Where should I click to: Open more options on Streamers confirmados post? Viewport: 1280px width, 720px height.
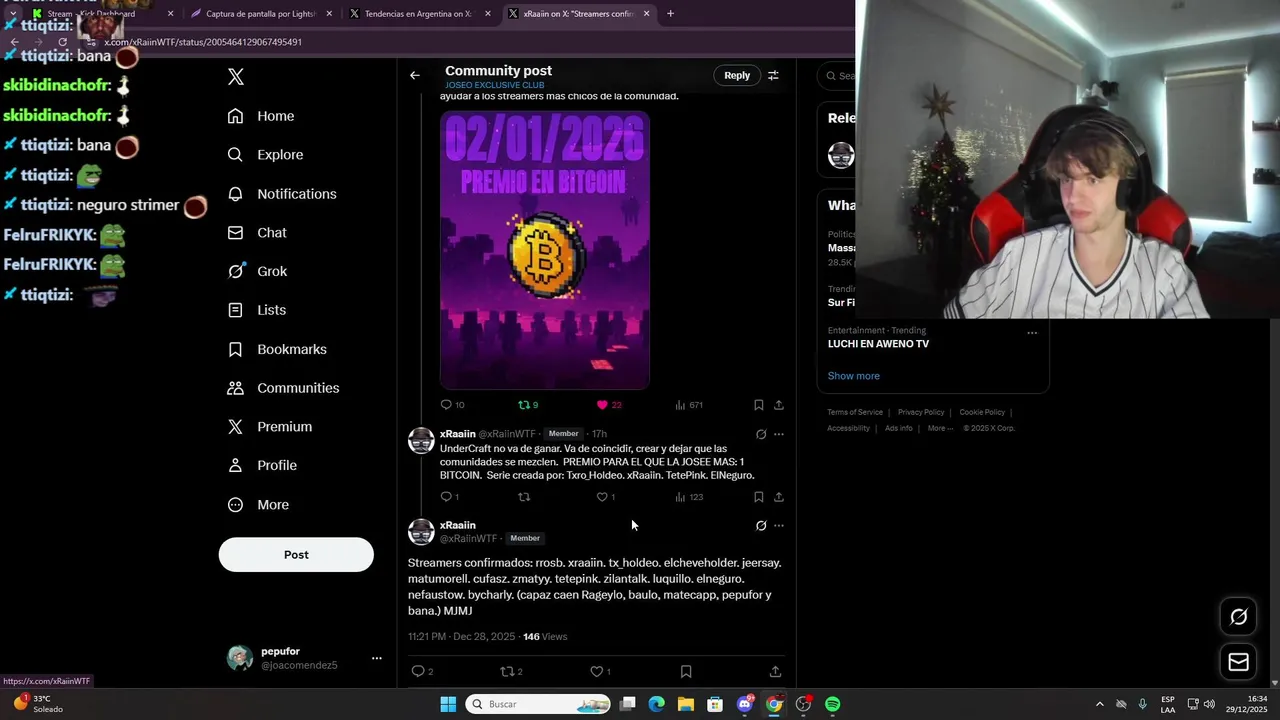point(779,525)
